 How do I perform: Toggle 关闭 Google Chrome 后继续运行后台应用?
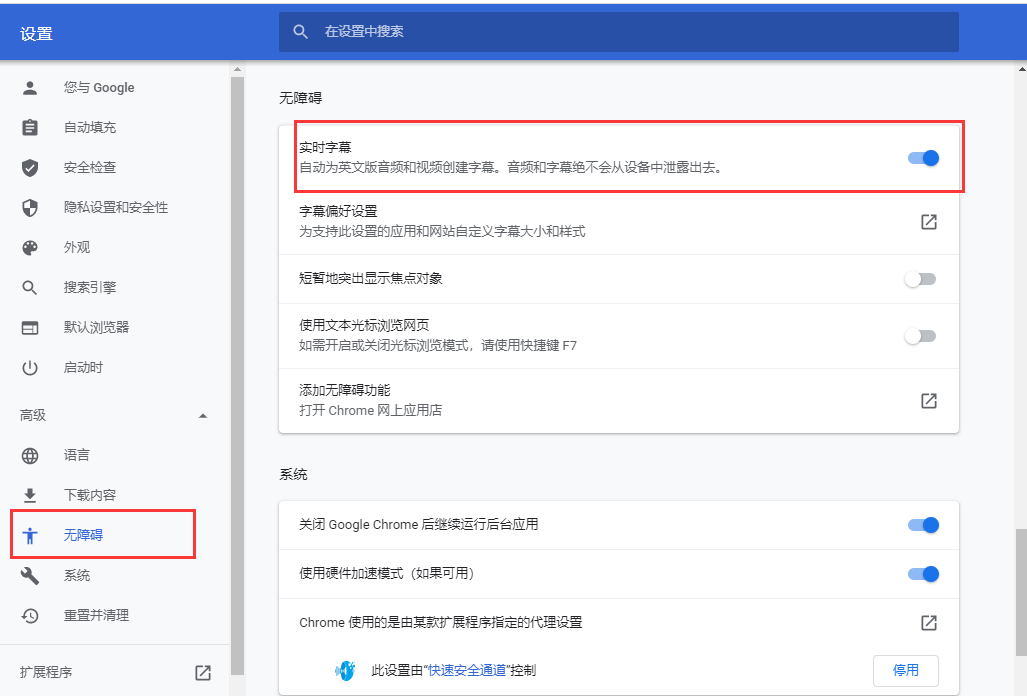tap(924, 525)
